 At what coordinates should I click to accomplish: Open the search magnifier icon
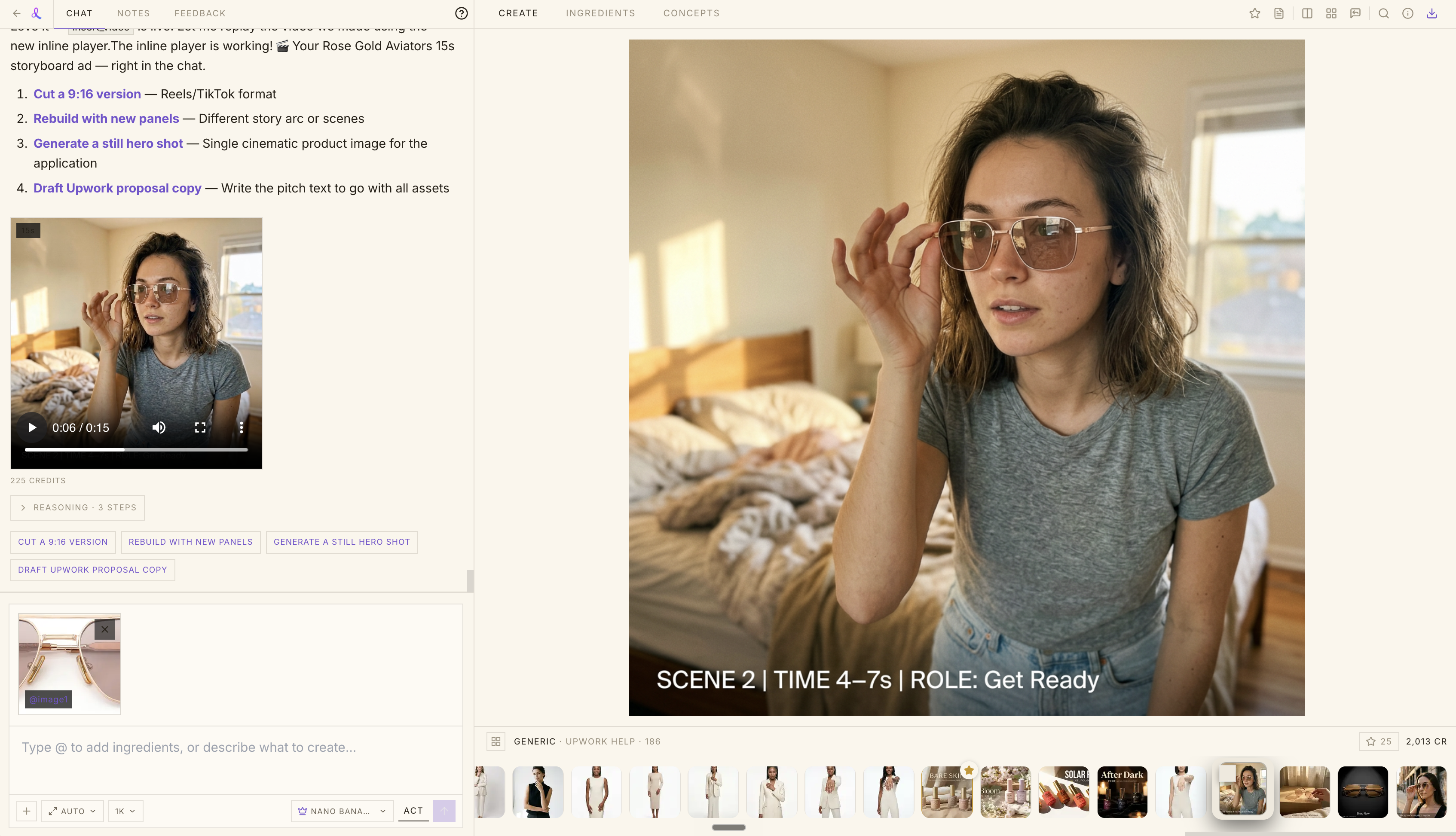(x=1383, y=13)
